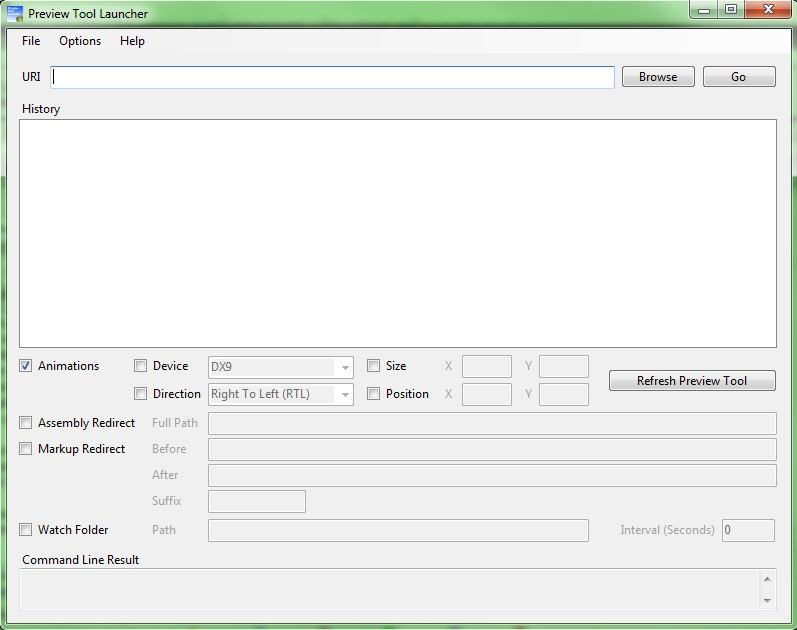Screen dimensions: 797x630
Task: Click the Browse button
Action: tap(658, 77)
